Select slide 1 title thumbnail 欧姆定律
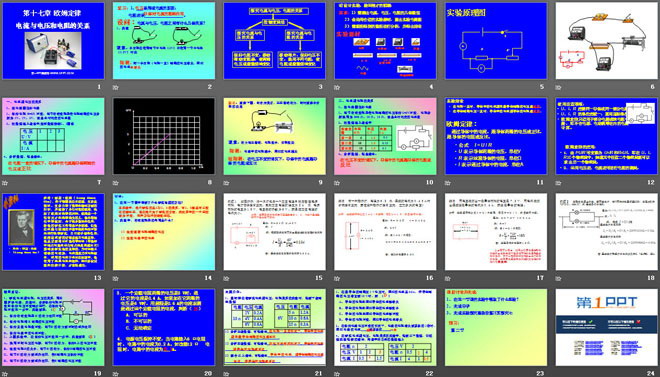 pyautogui.click(x=53, y=41)
